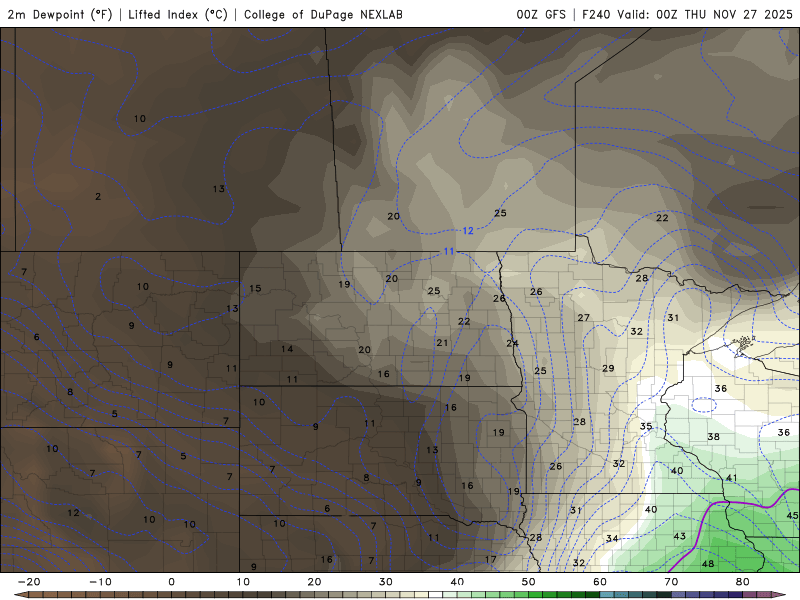The height and width of the screenshot is (600, 800).
Task: Click the dewpoint value "2" on the map
Action: coord(98,196)
